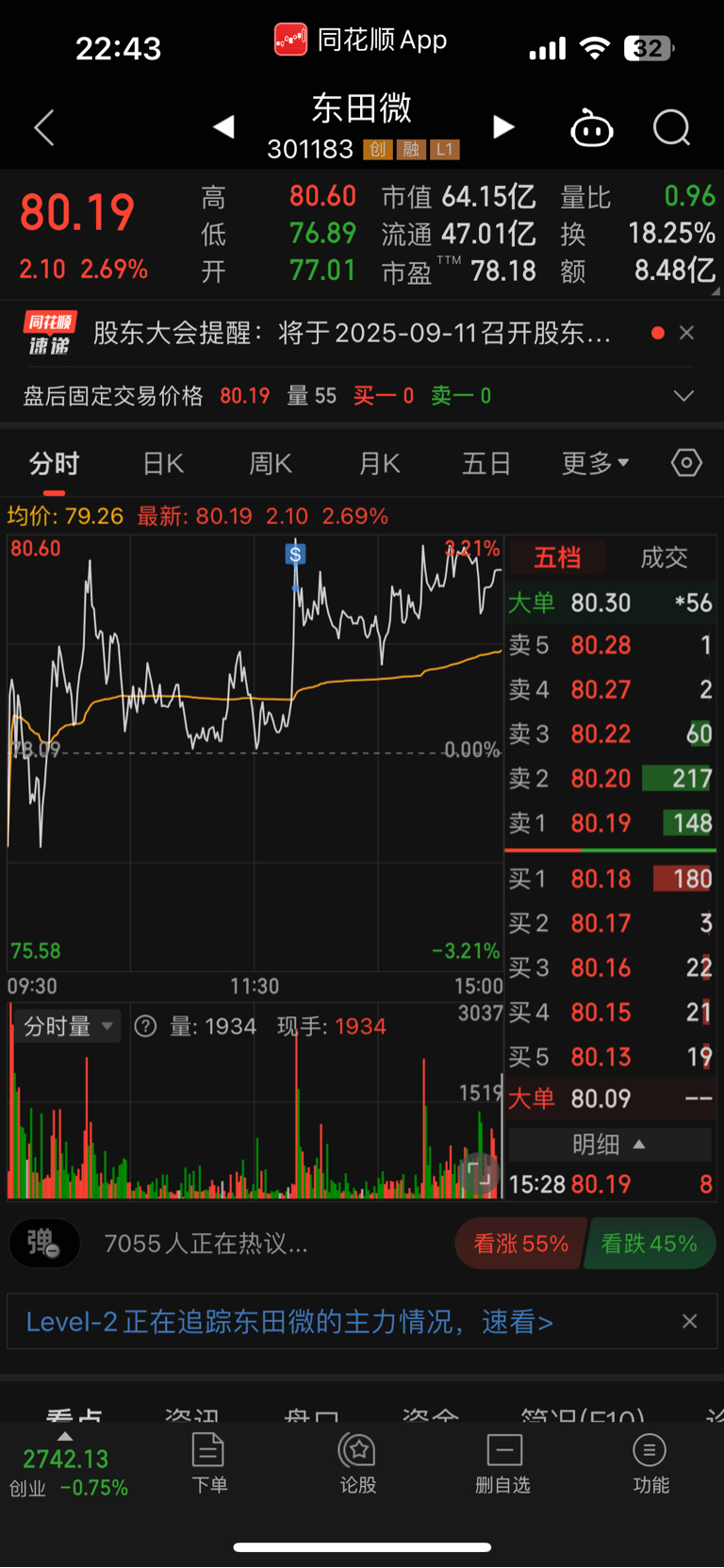Tap the current price 80.19 headline

[x=77, y=212]
